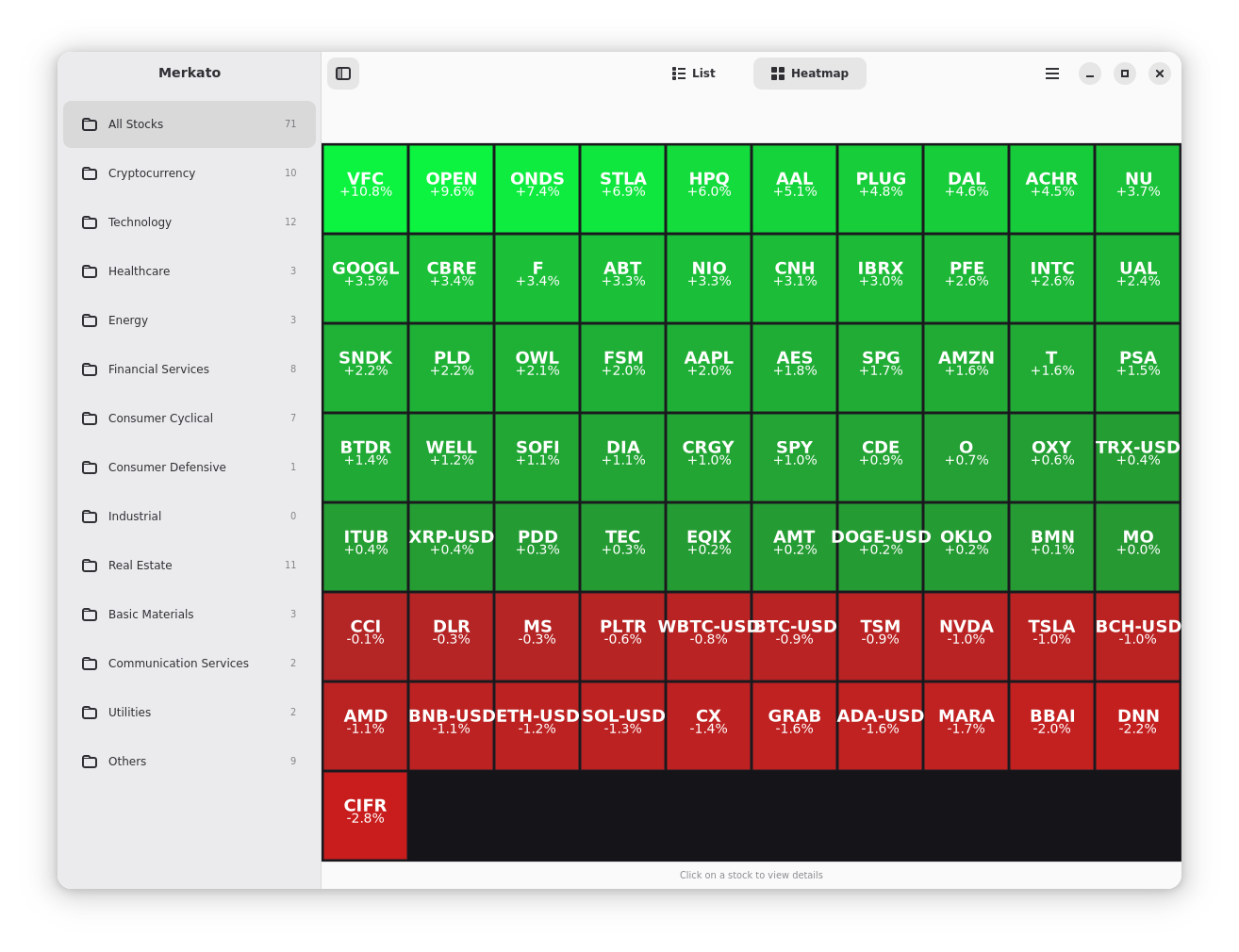Screen dimensions: 1239x952
Task: Select the Others category
Action: click(x=190, y=762)
